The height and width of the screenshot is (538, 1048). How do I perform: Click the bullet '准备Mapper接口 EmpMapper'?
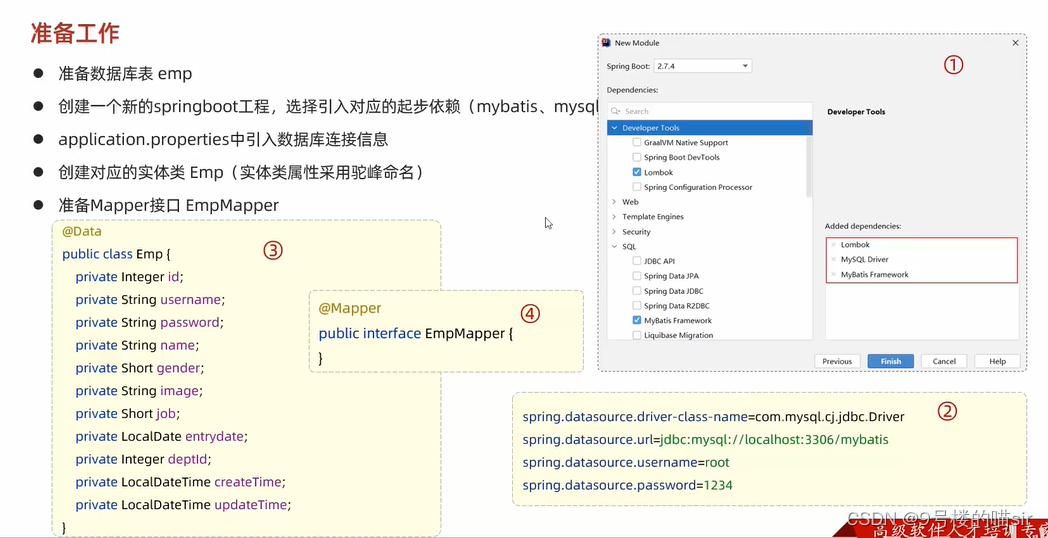click(168, 205)
